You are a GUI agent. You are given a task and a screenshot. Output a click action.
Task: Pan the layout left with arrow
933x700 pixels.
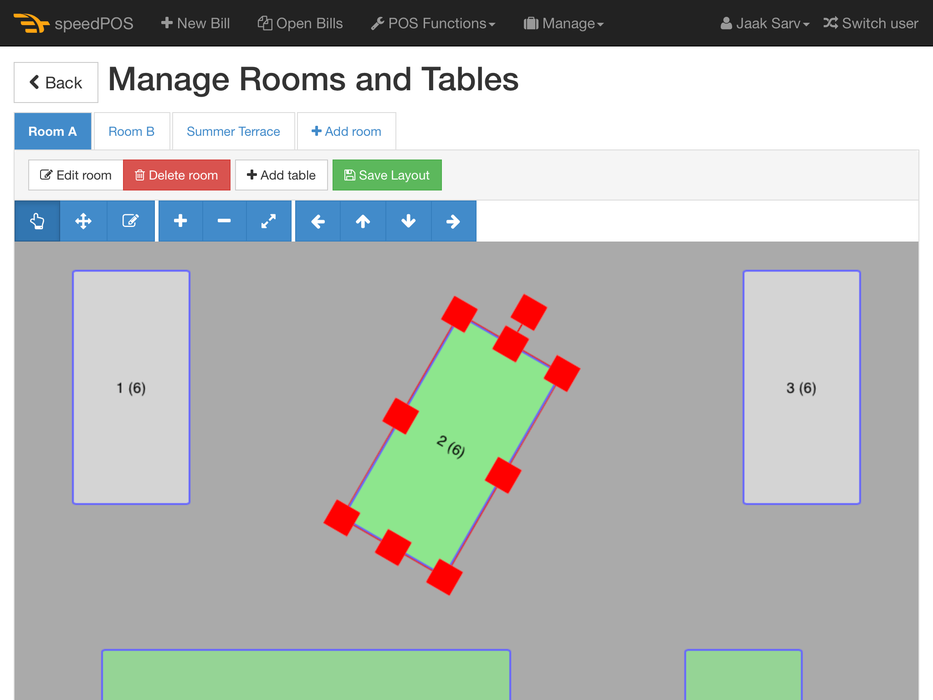[318, 221]
